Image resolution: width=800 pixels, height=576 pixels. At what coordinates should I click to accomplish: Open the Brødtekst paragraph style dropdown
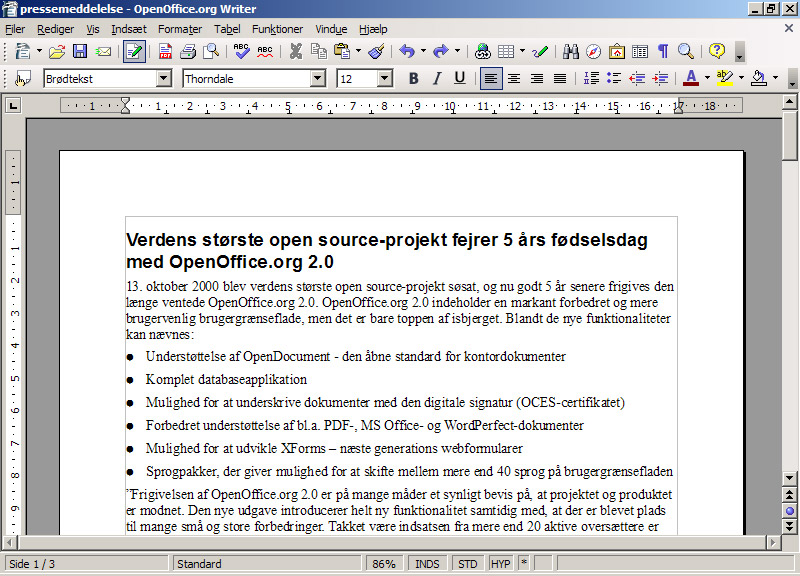coord(163,79)
